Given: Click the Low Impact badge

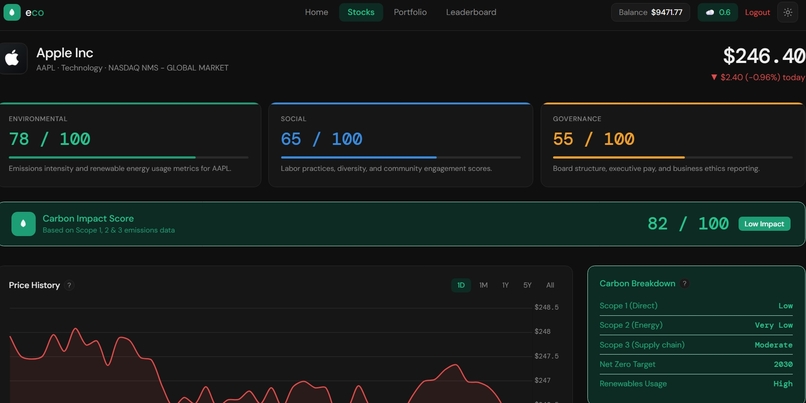Looking at the screenshot, I should click(764, 224).
